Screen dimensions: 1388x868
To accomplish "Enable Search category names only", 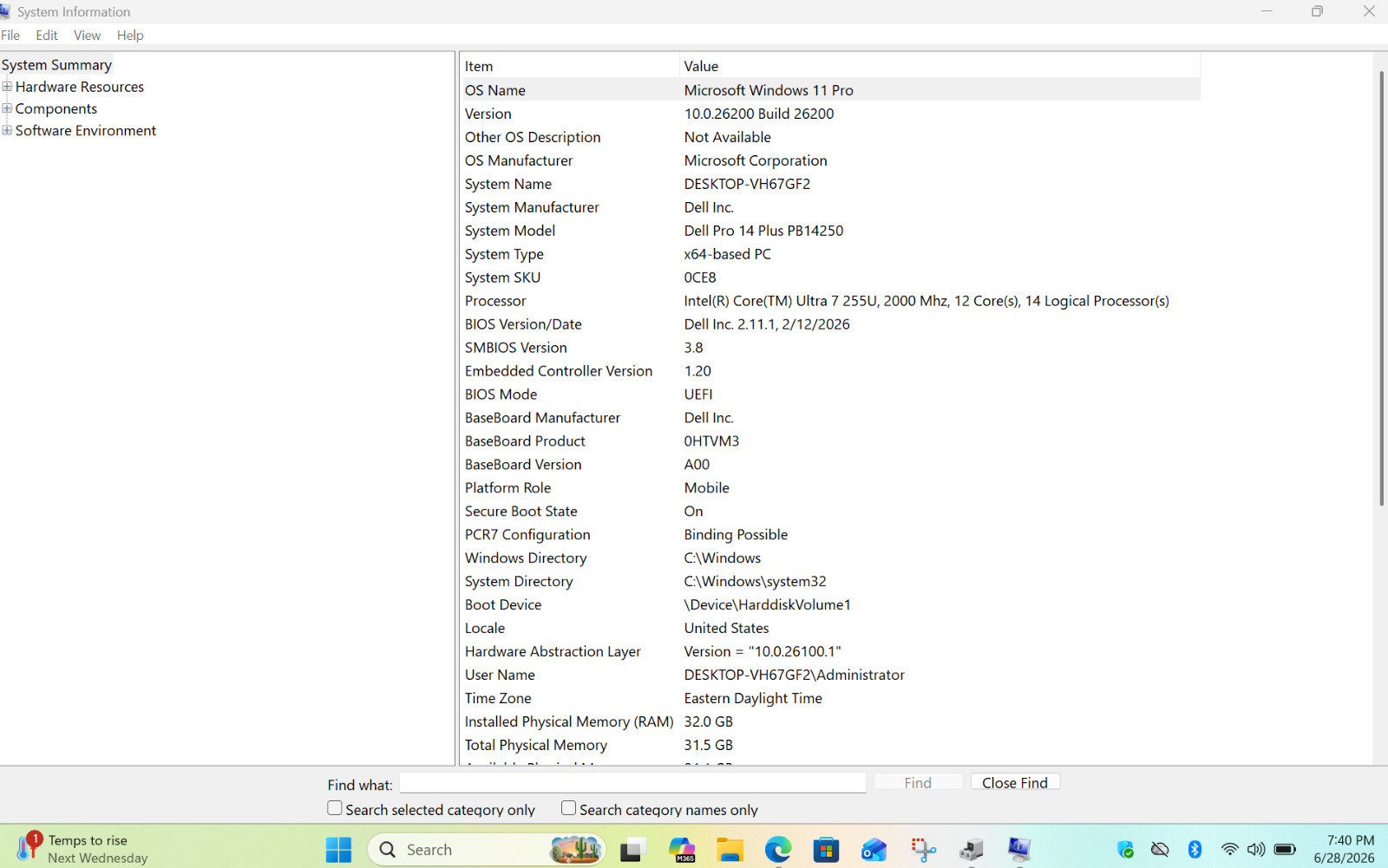I will point(568,808).
